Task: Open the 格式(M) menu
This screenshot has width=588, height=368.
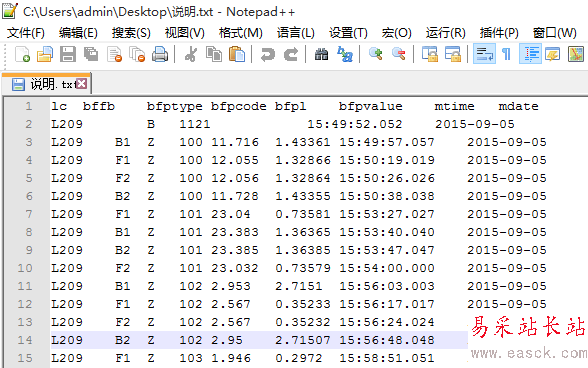Action: 240,33
